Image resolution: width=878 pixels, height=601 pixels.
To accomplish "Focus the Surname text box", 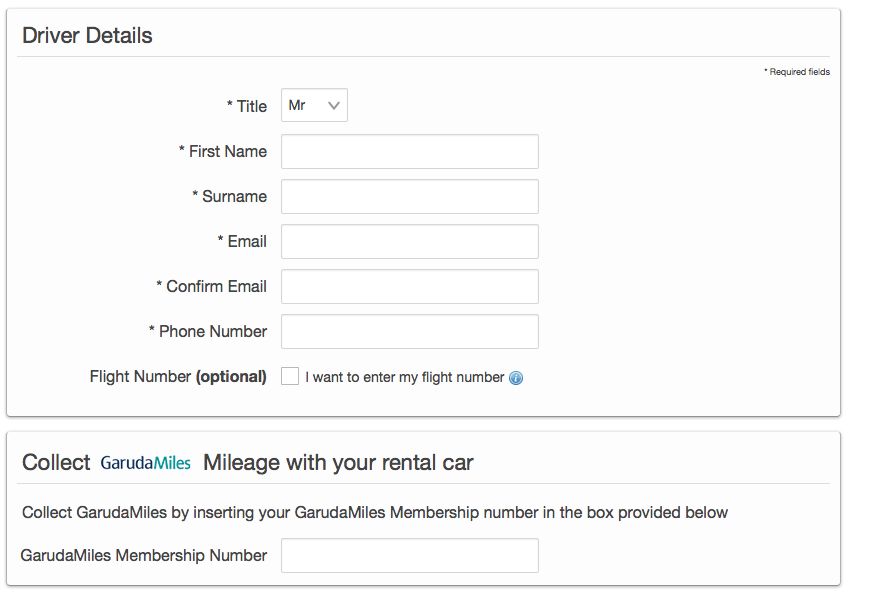I will click(409, 197).
